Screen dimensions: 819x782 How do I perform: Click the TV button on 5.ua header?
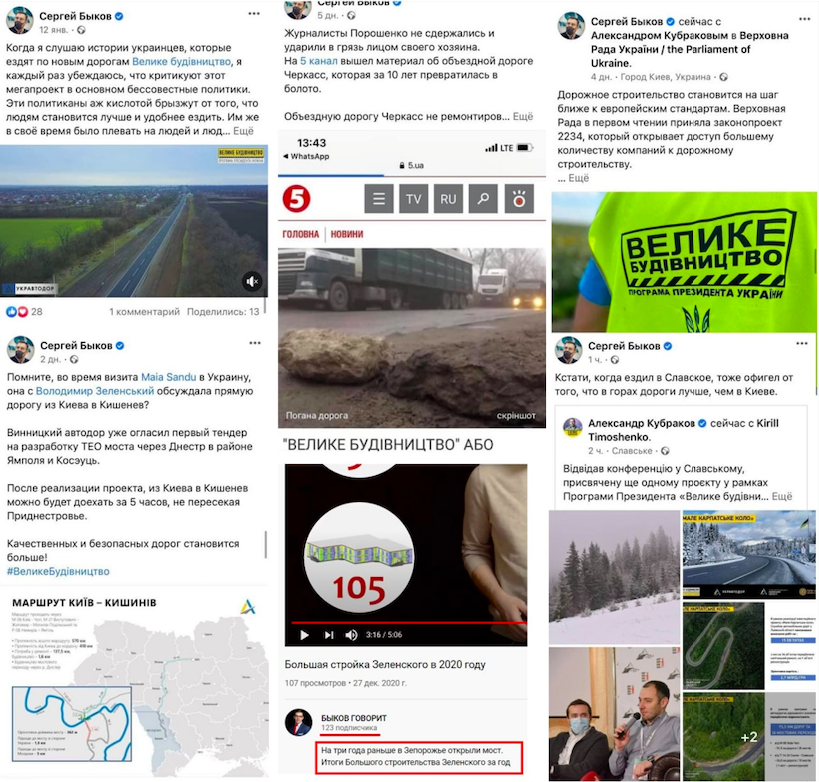point(414,199)
